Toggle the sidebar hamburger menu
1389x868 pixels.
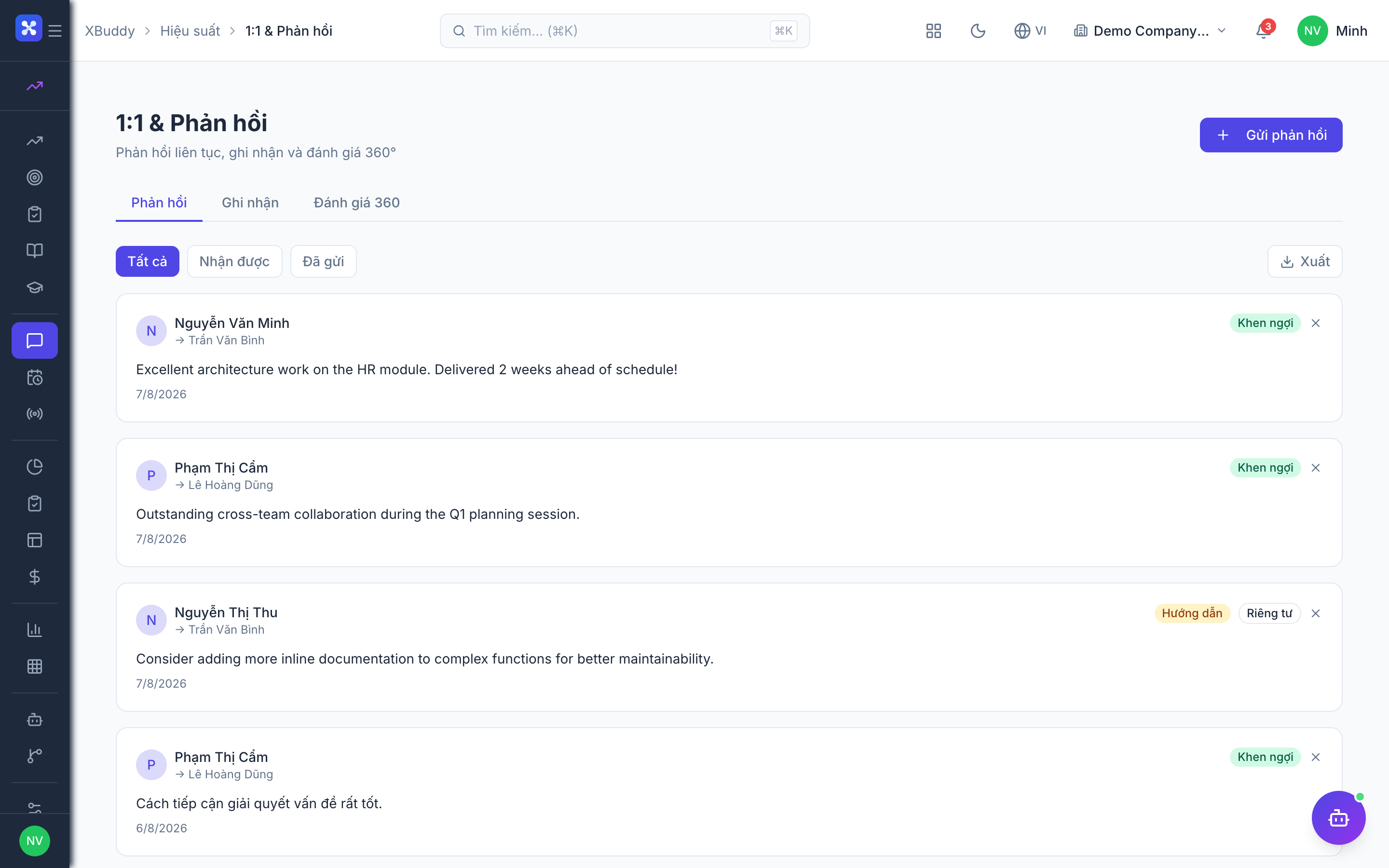pos(55,30)
